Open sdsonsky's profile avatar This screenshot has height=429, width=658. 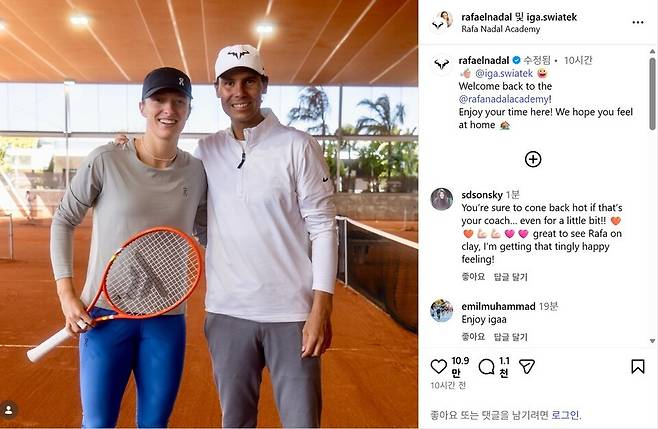[x=441, y=199]
